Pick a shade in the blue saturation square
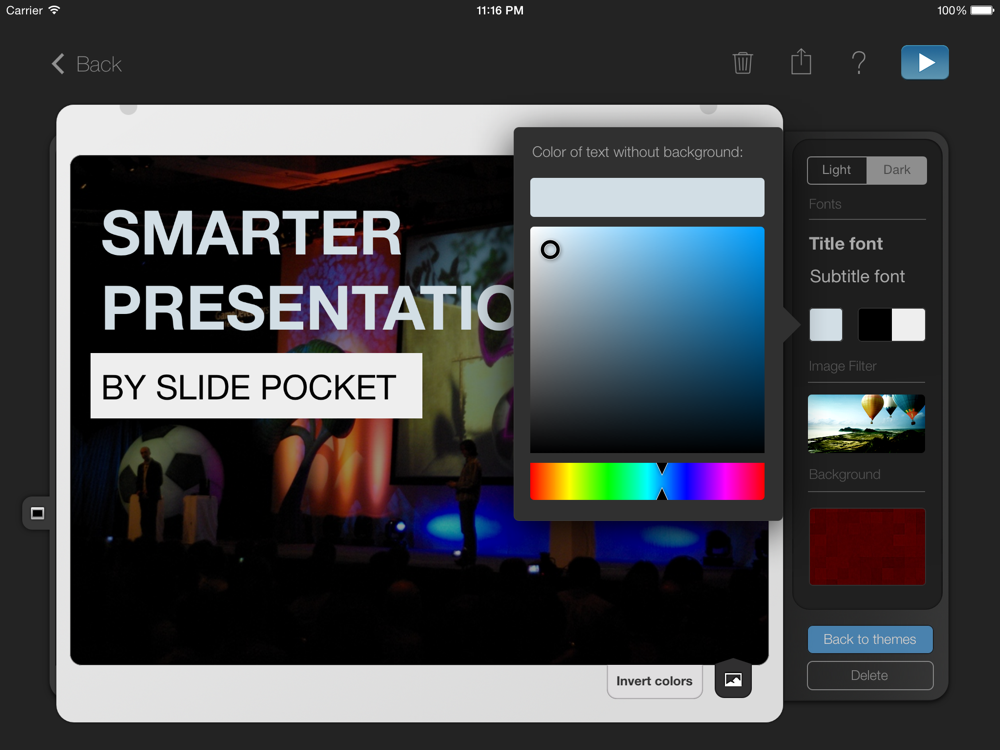This screenshot has height=750, width=1000. click(x=647, y=340)
